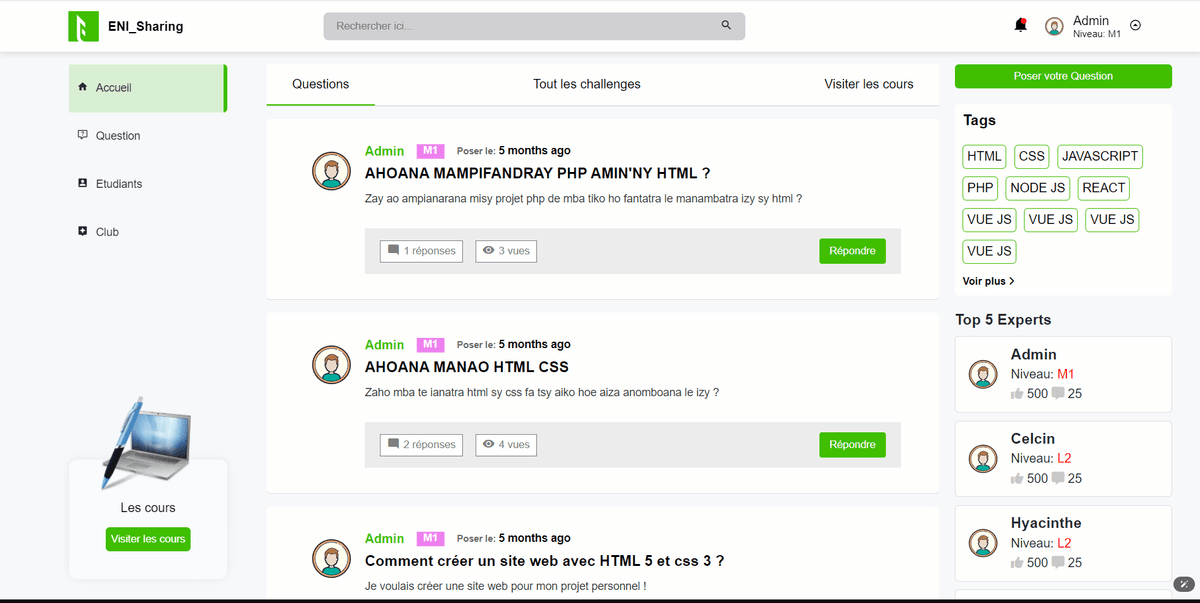The height and width of the screenshot is (603, 1200).
Task: Click the Admin avatar in the header
Action: click(x=1054, y=26)
